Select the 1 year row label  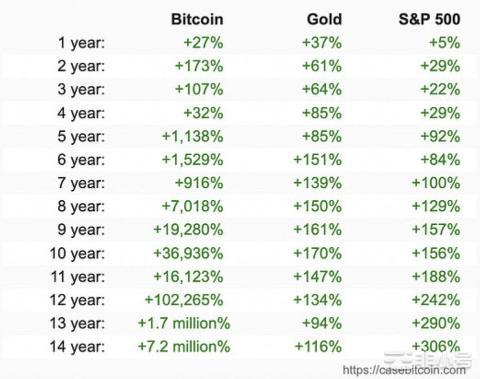tap(81, 43)
